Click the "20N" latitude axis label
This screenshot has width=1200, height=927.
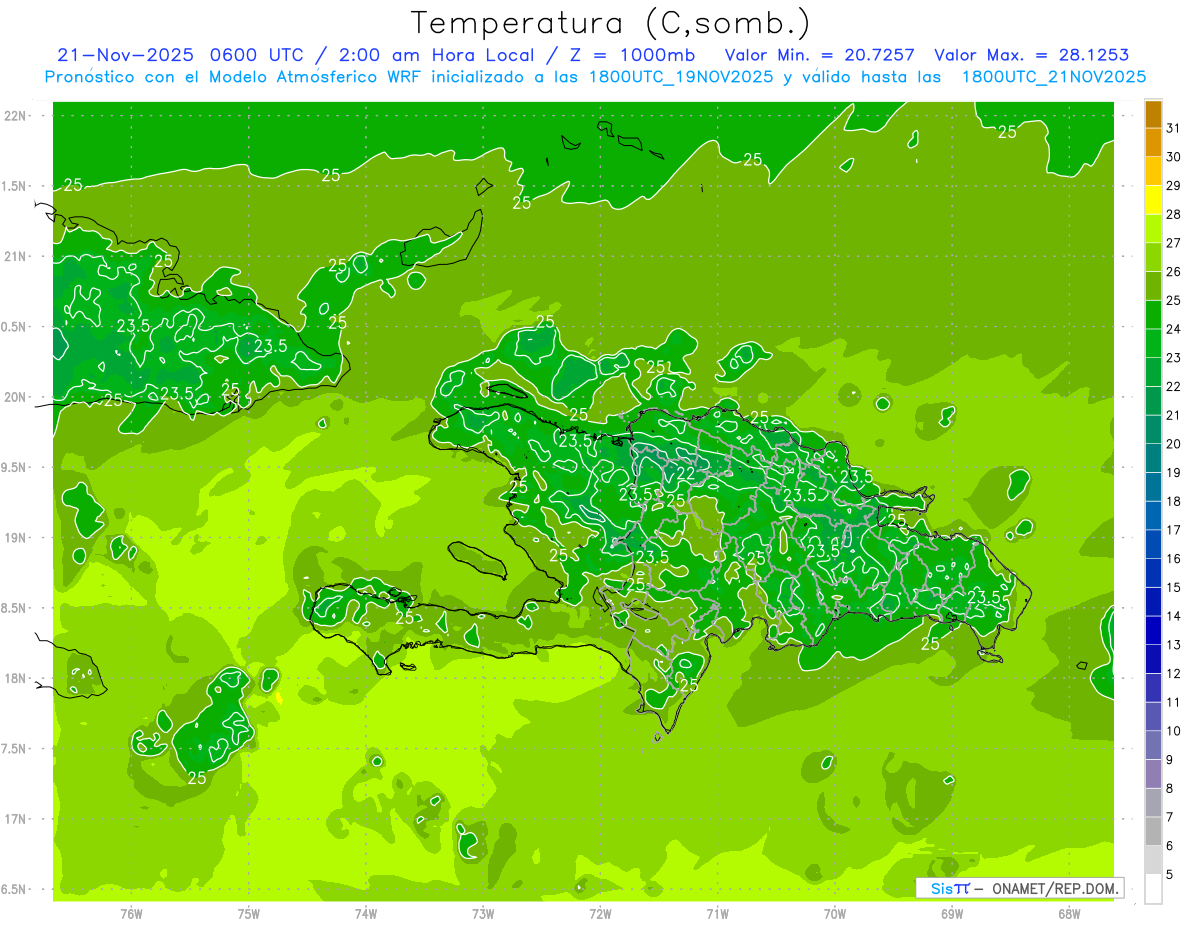[16, 398]
